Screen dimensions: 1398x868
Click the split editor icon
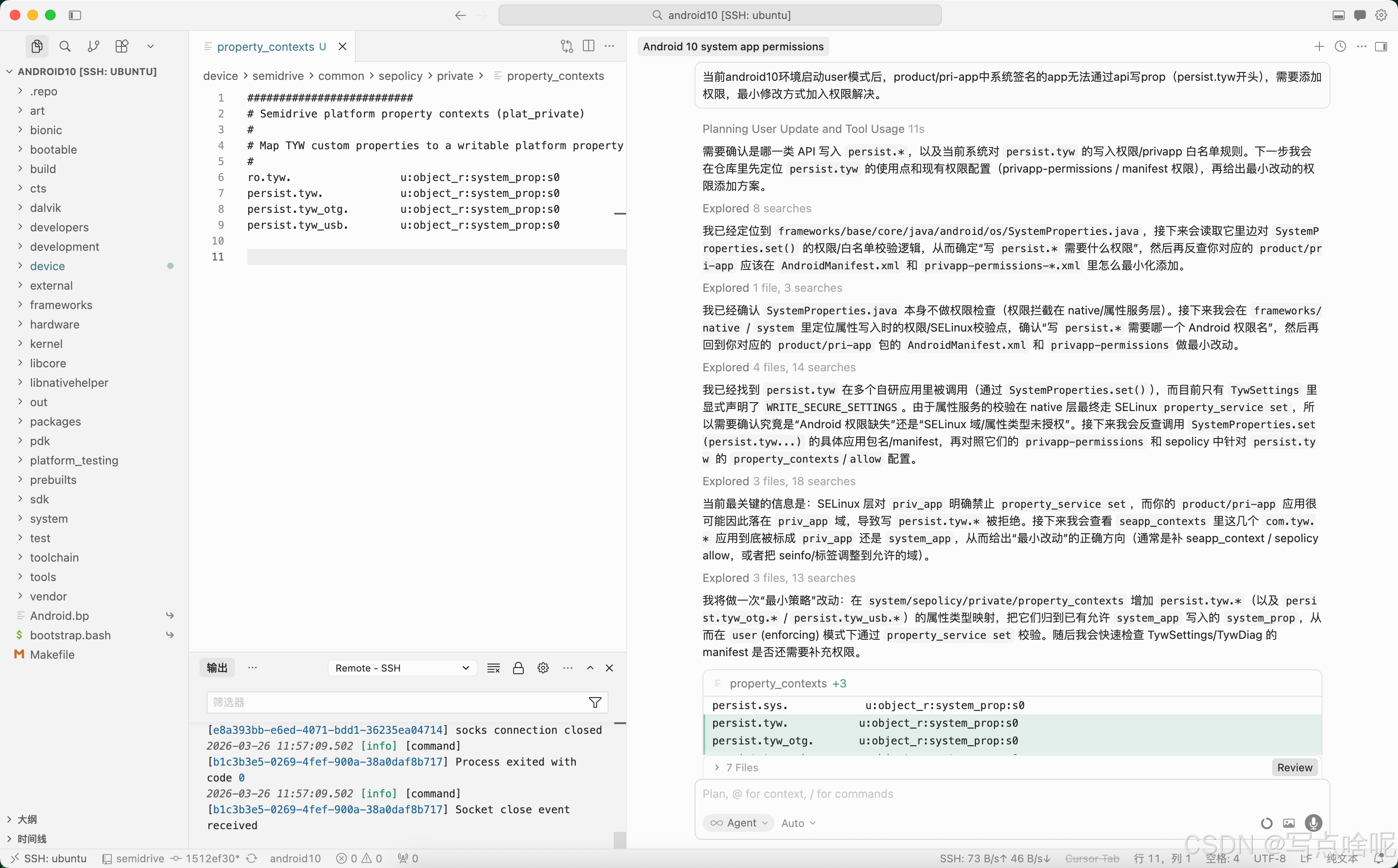pyautogui.click(x=589, y=46)
